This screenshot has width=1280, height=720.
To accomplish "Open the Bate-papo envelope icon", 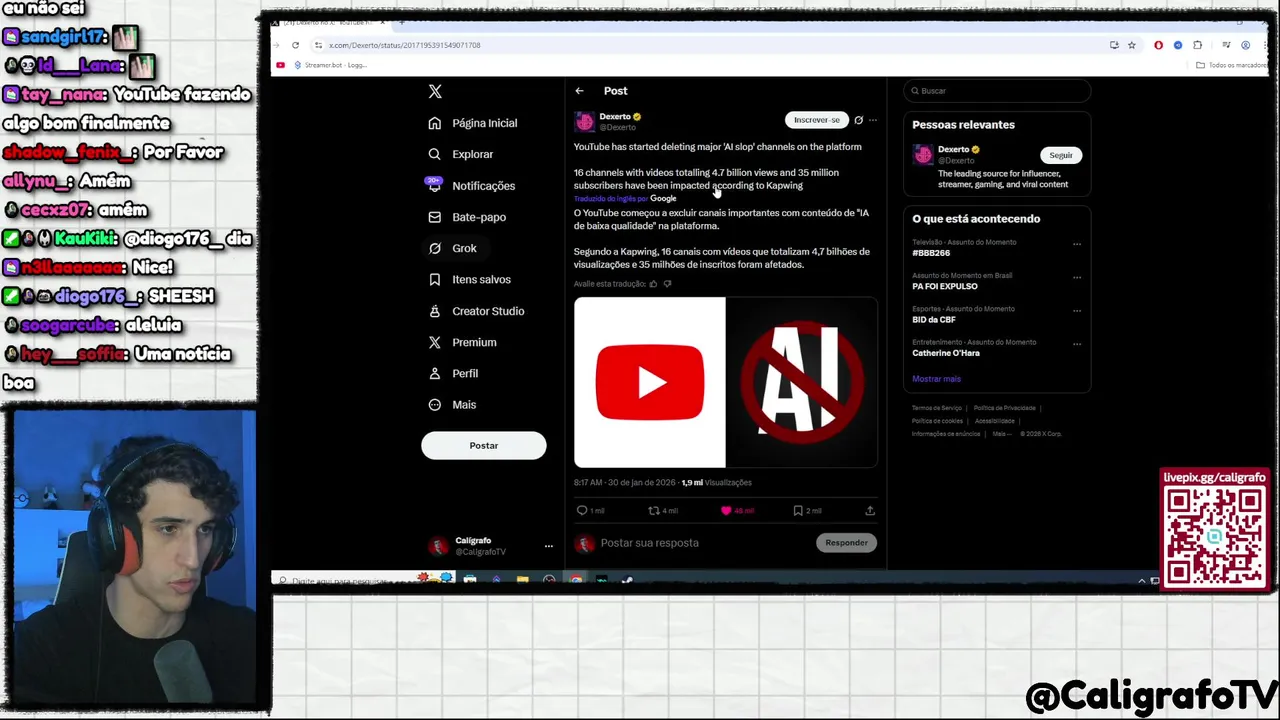I will (434, 217).
